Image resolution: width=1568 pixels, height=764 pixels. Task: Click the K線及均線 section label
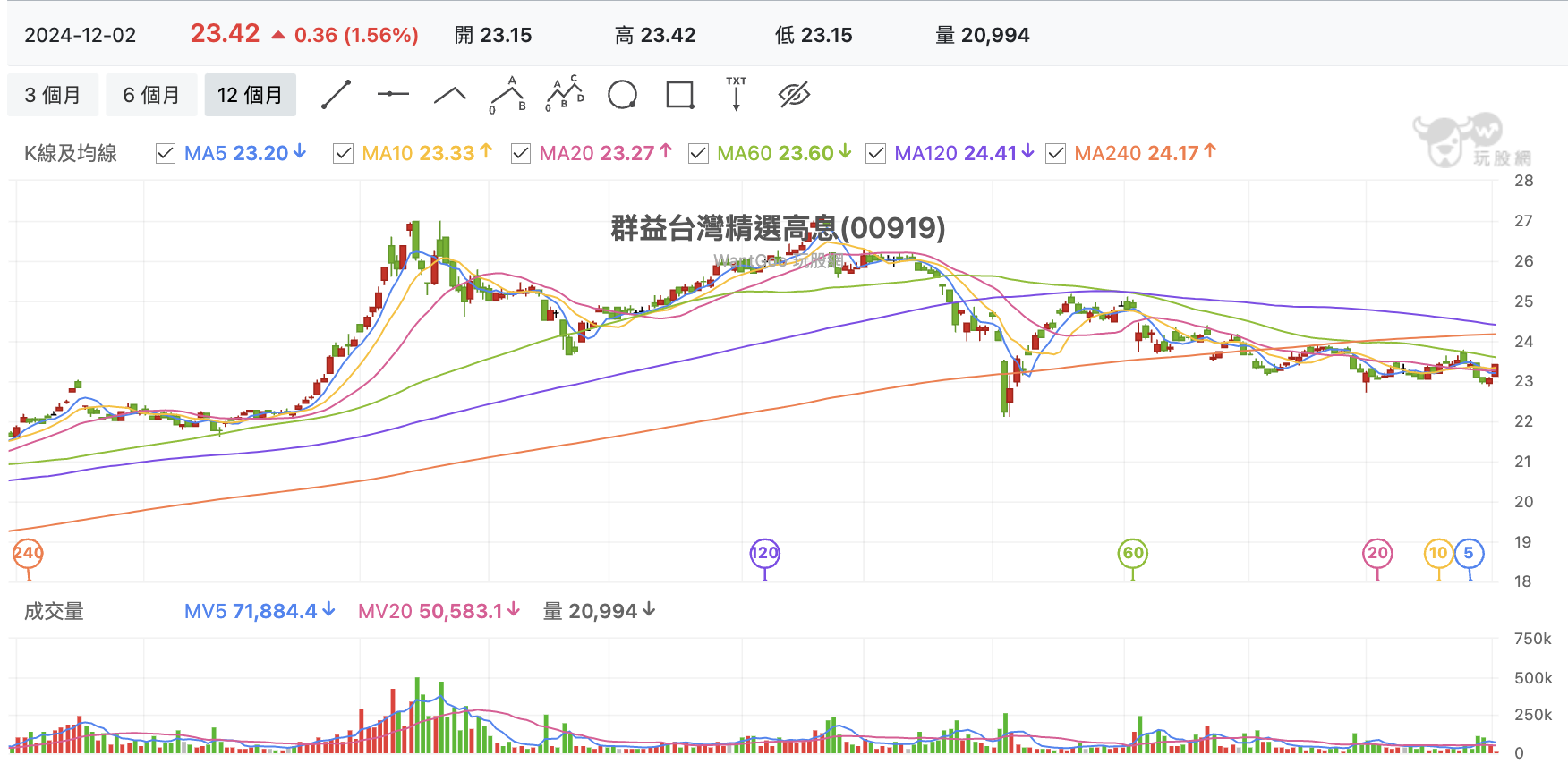(x=71, y=154)
